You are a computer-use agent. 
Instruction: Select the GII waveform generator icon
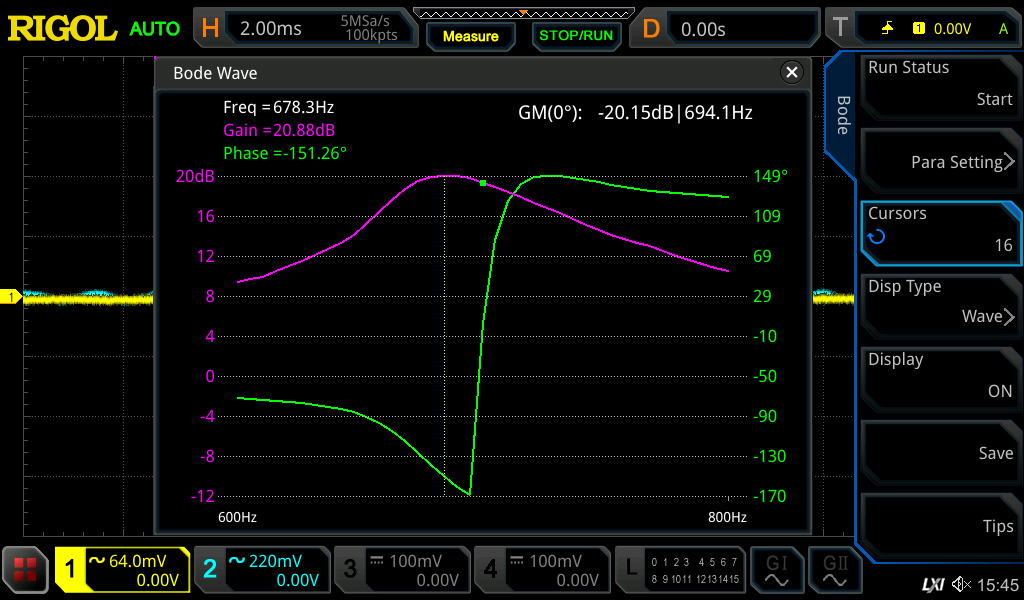pyautogui.click(x=835, y=570)
